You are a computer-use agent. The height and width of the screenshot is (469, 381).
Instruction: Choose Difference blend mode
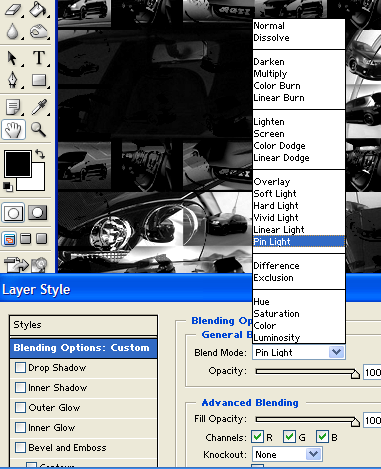coord(299,266)
